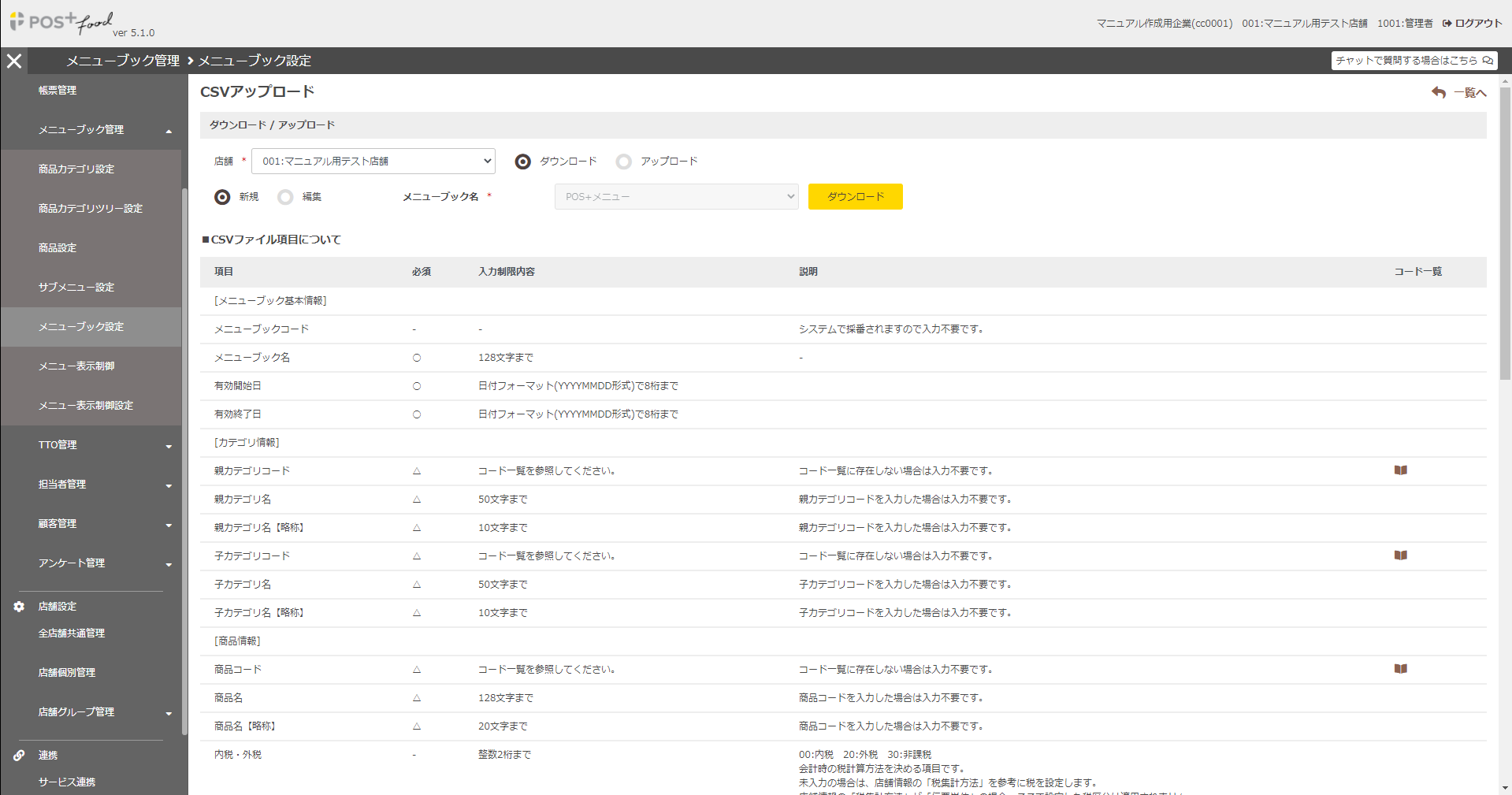Open the 店舗 dropdown
1512x795 pixels.
[373, 162]
